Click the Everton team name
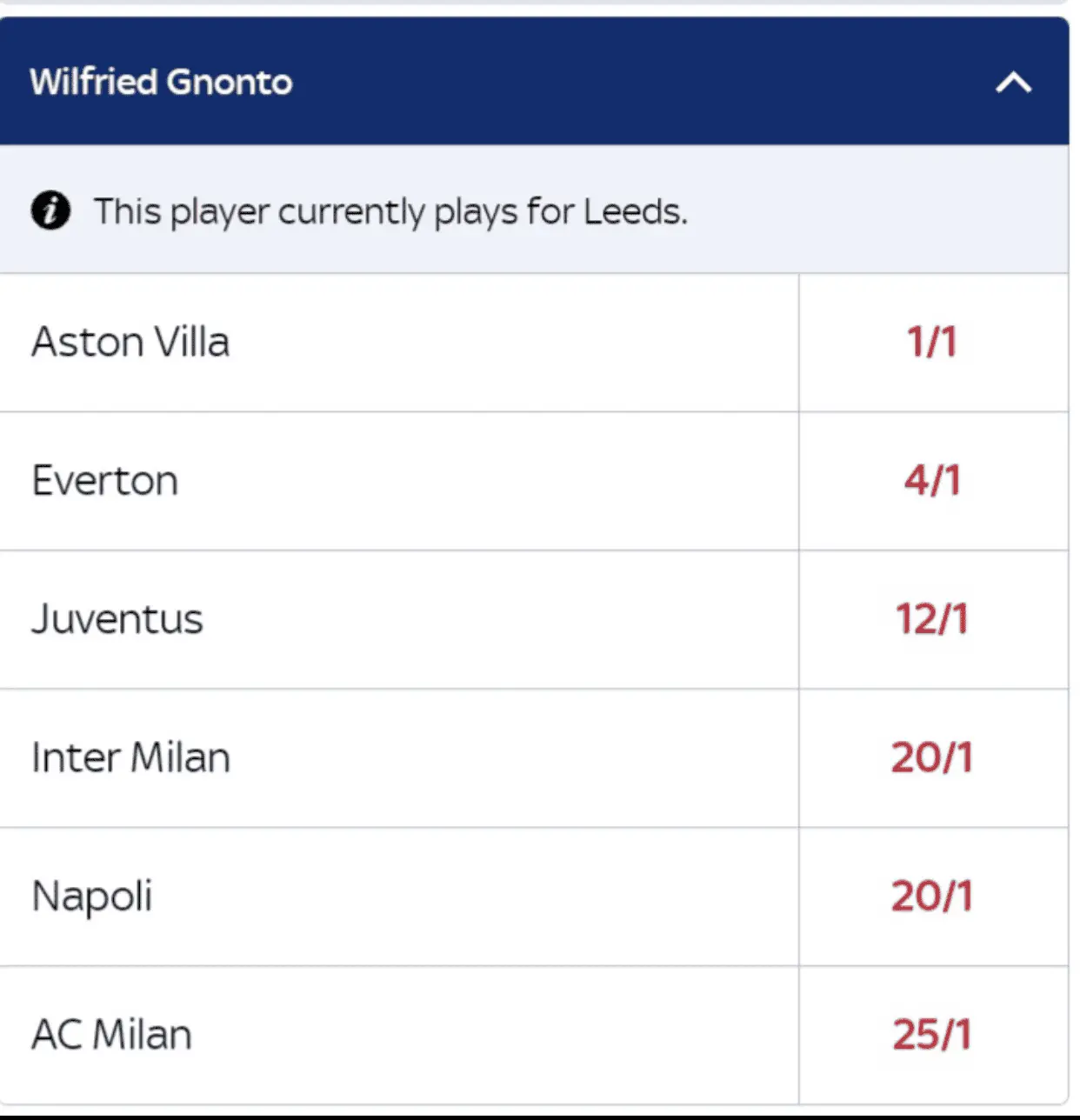 tap(105, 480)
